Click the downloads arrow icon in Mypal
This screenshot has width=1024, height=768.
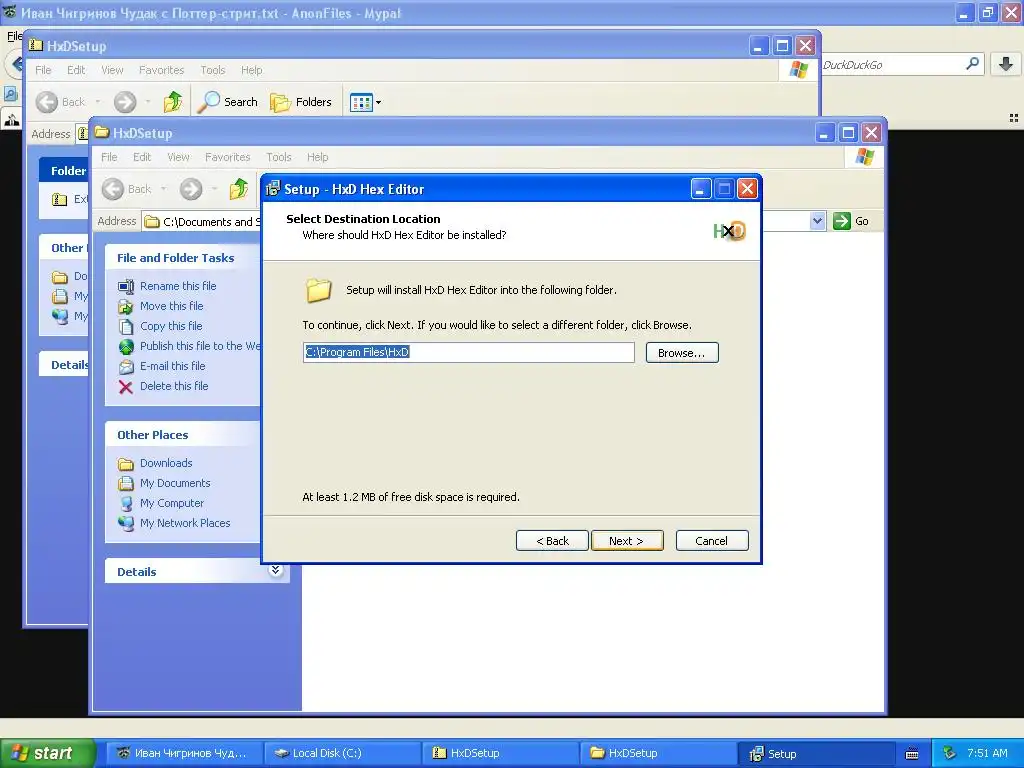point(1006,64)
